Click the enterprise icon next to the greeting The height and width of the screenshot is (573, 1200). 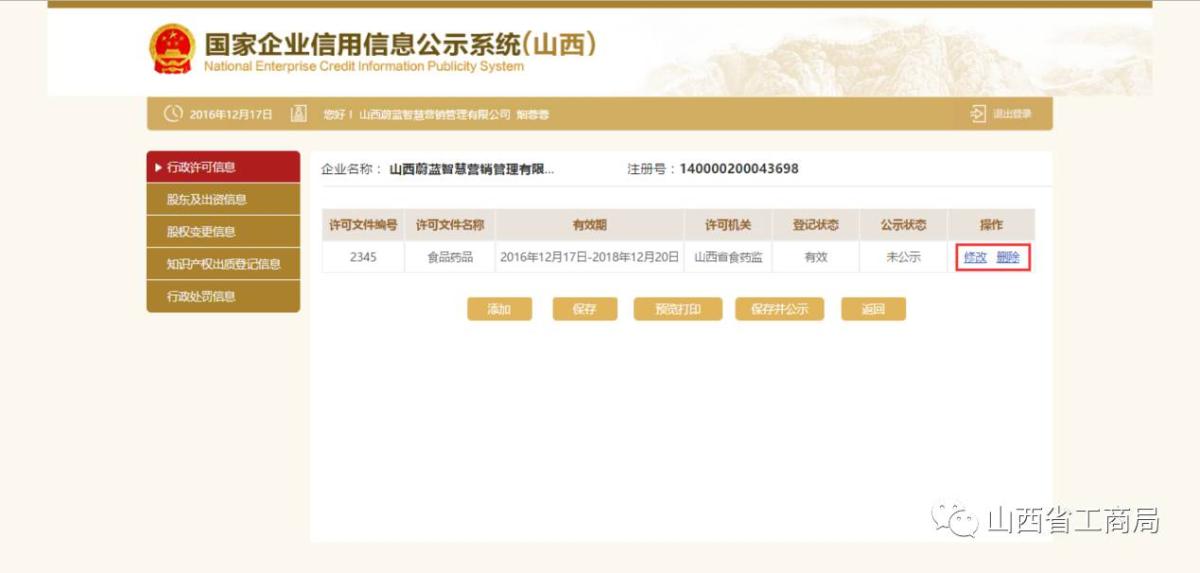[298, 114]
